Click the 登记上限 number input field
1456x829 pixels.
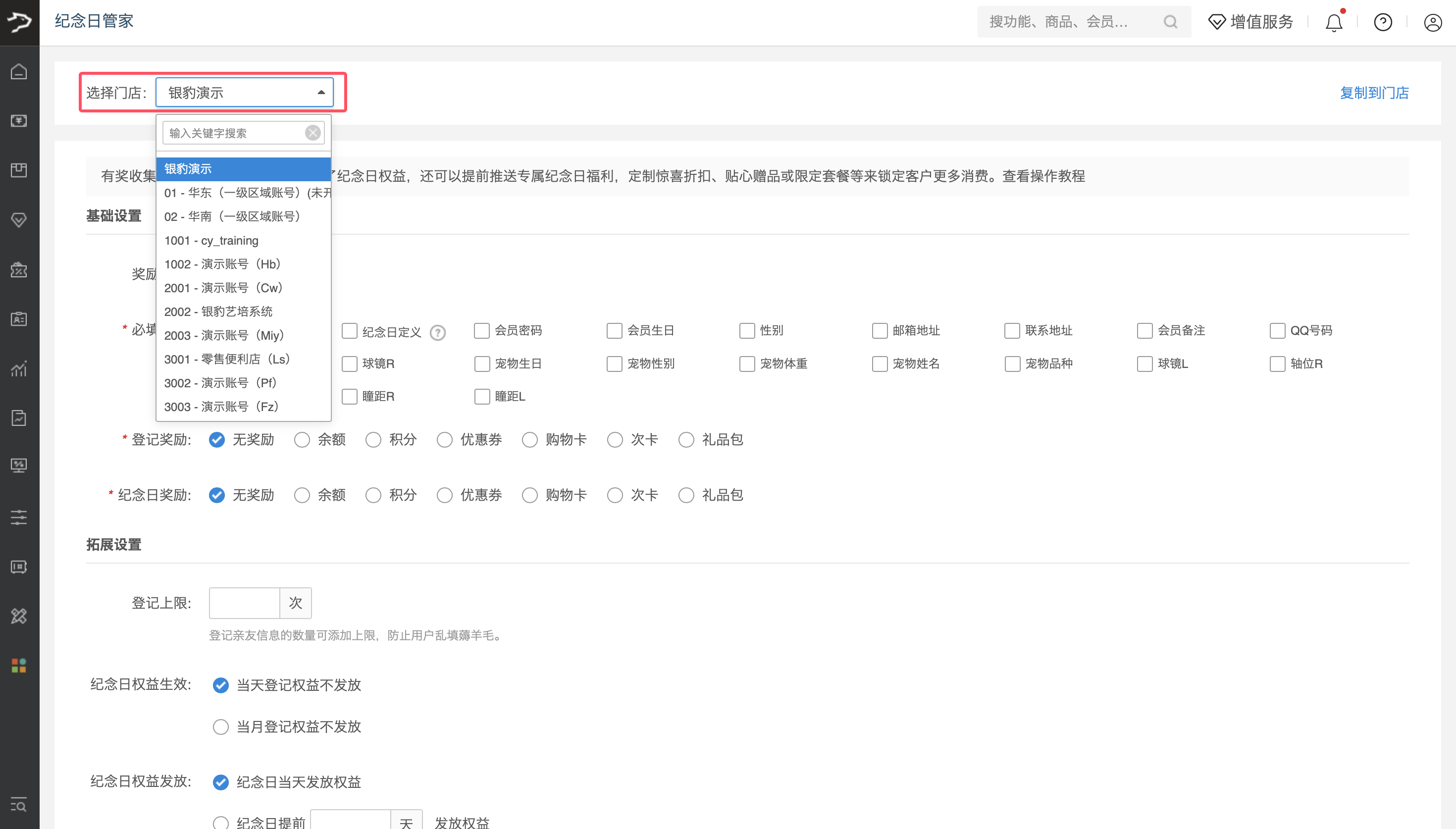(244, 602)
